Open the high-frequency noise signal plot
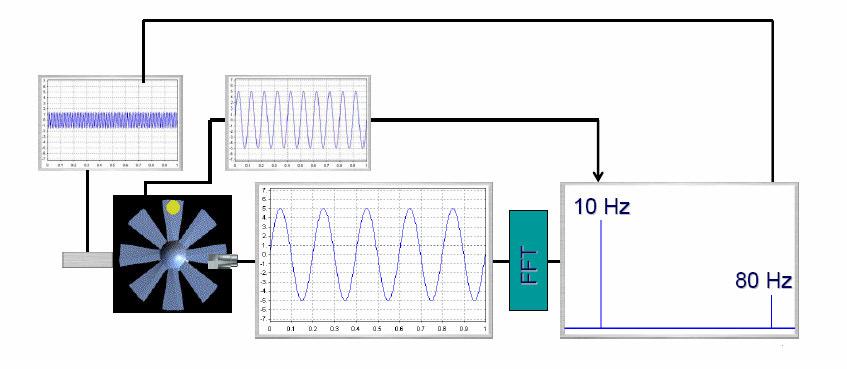Image resolution: width=847 pixels, height=369 pixels. 110,123
